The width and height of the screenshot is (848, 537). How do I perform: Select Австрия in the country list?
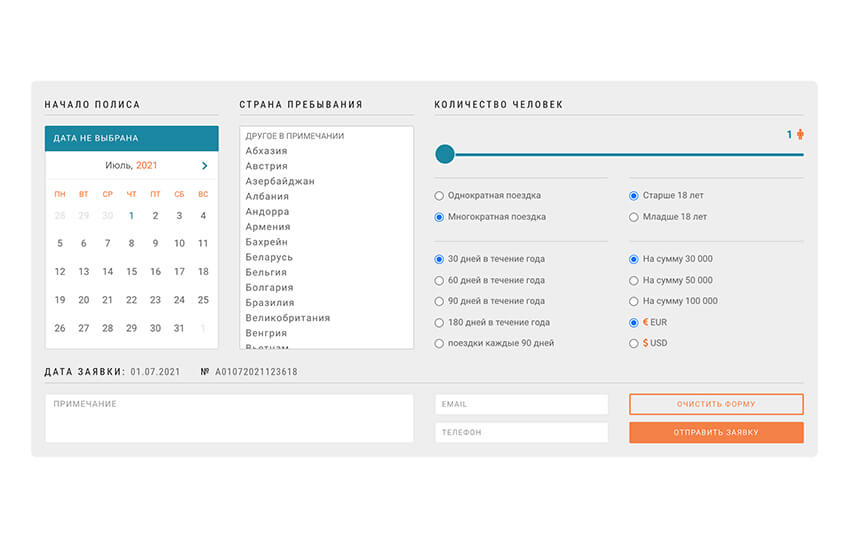266,166
